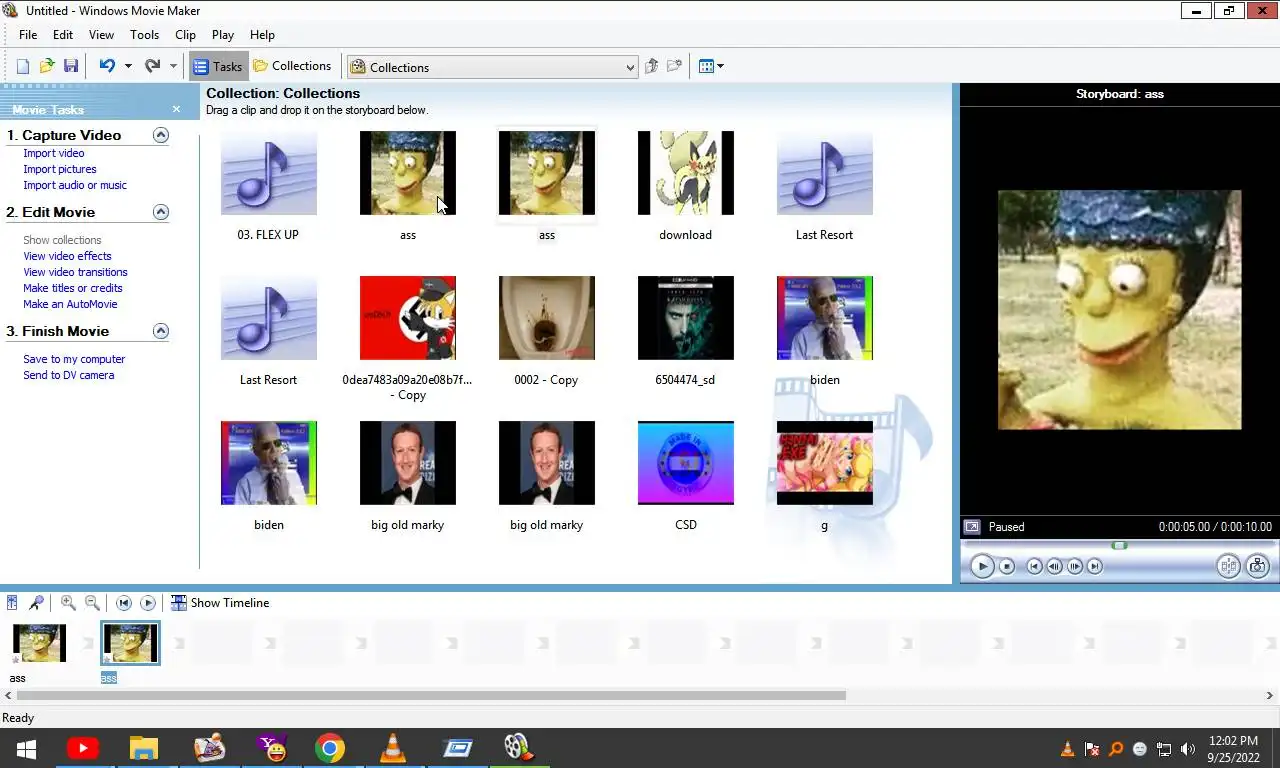Viewport: 1280px width, 768px height.
Task: Click the preview seek bar handle
Action: 1120,545
